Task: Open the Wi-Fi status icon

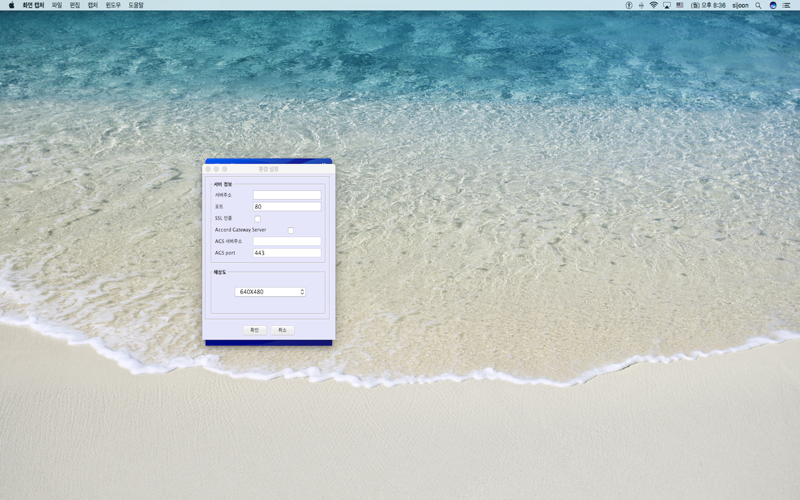Action: [x=654, y=5]
